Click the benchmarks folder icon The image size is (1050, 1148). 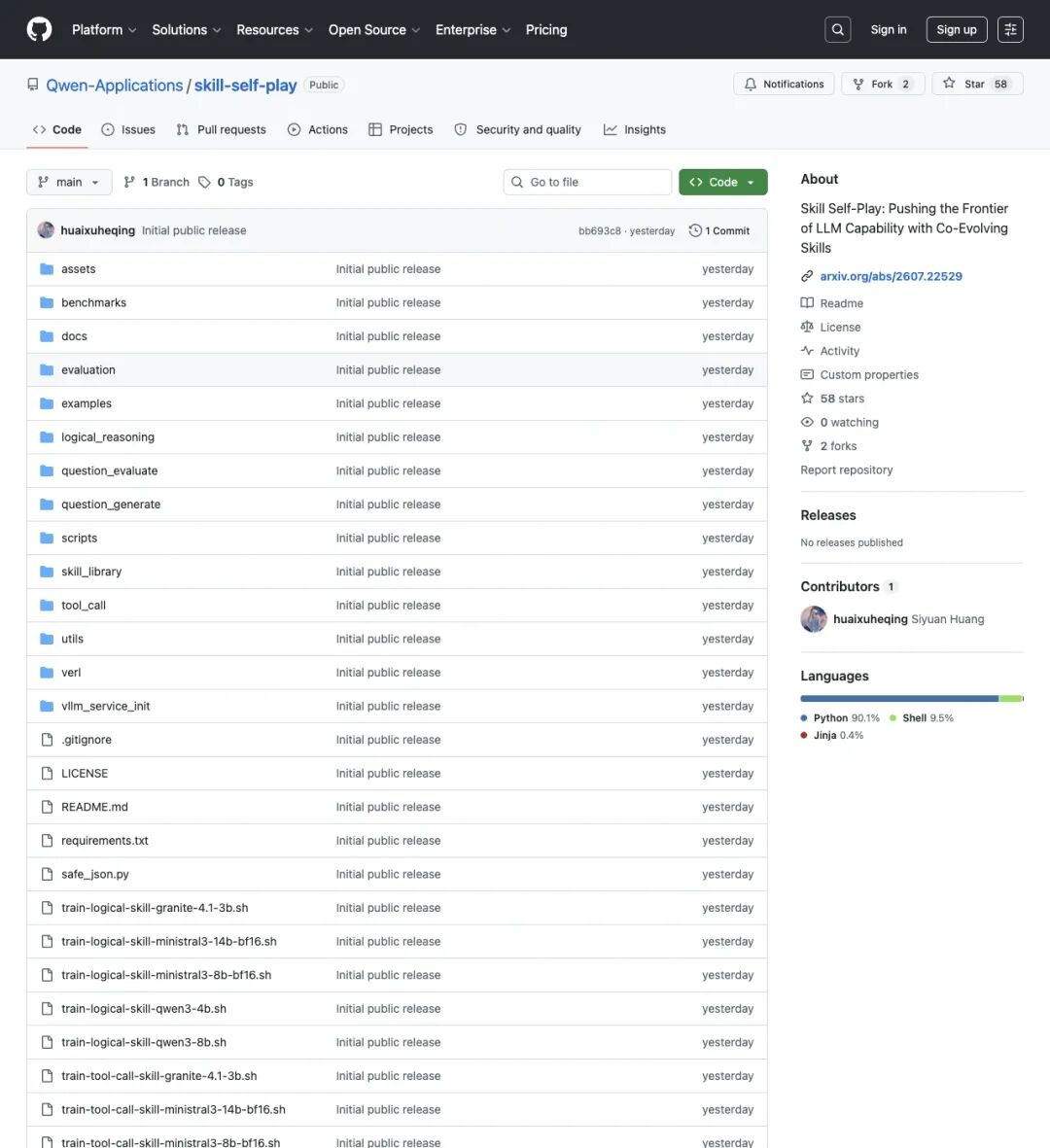click(47, 302)
